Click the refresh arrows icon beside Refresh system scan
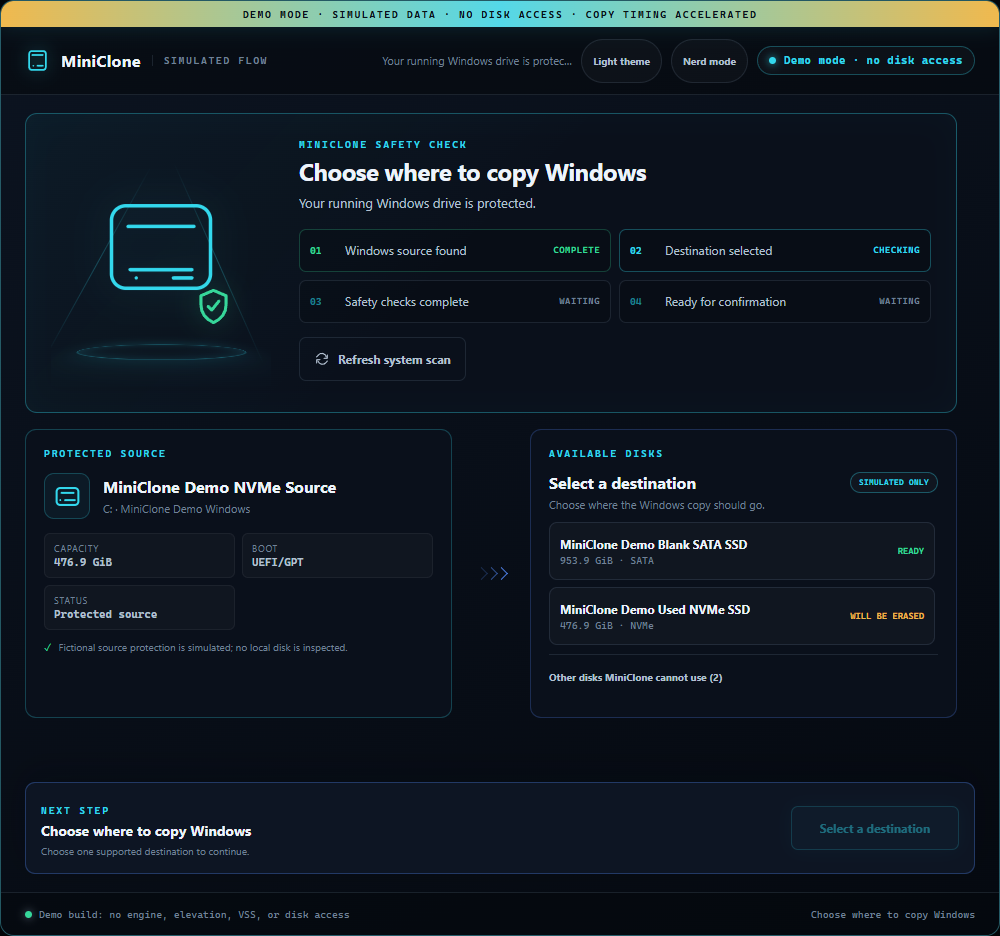Image resolution: width=1000 pixels, height=936 pixels. coord(322,360)
